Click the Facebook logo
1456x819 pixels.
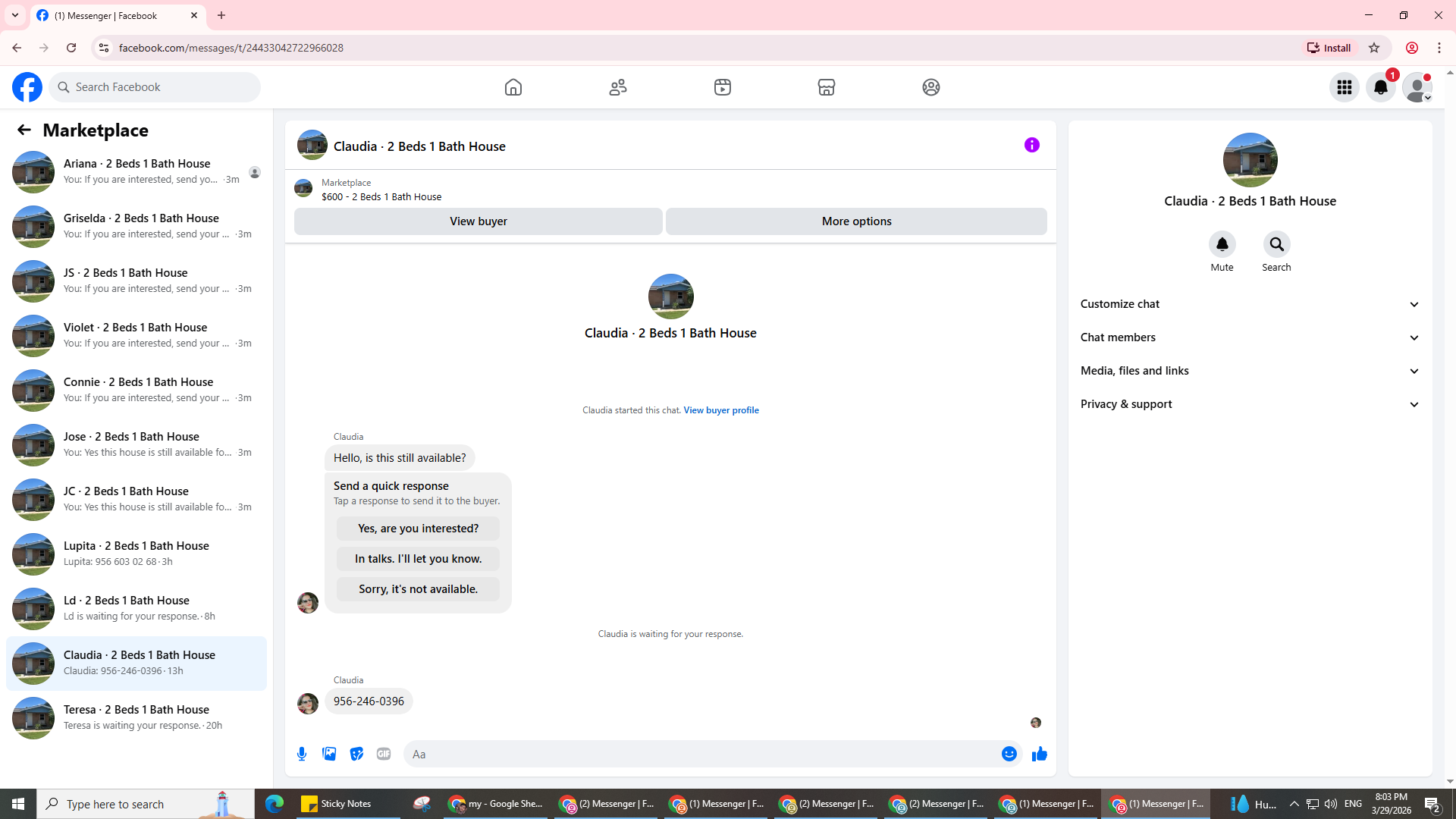tap(27, 87)
